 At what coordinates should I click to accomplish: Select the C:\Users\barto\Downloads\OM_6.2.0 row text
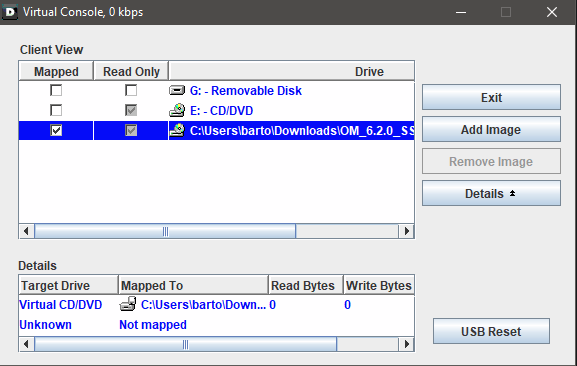302,130
